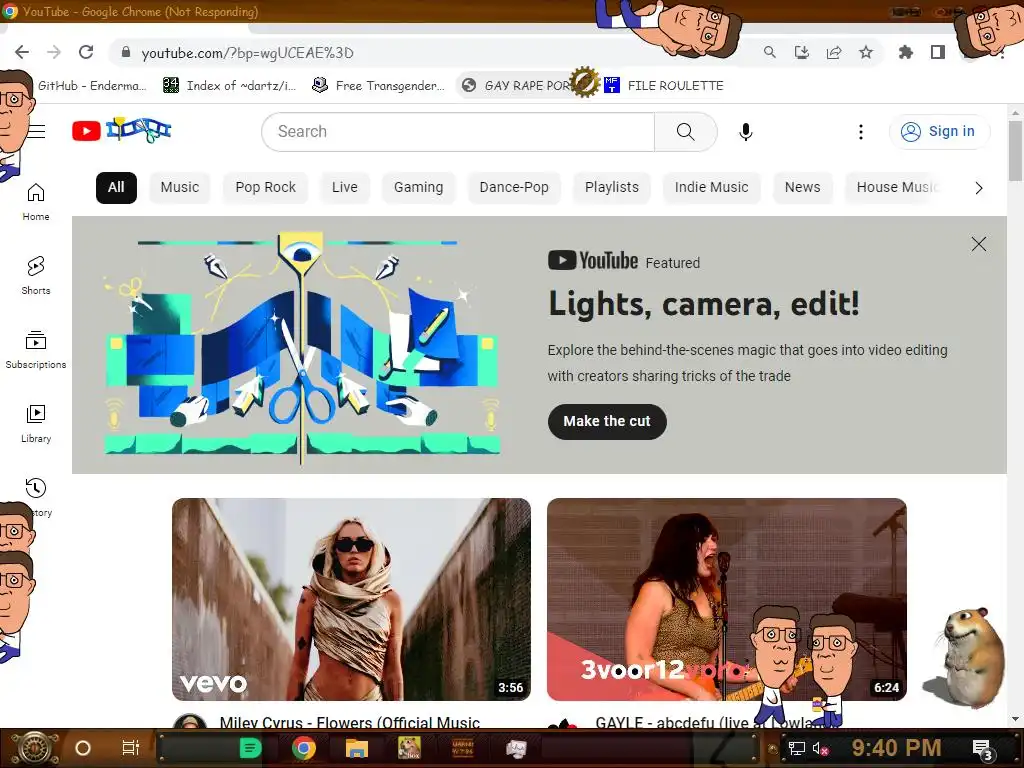The height and width of the screenshot is (768, 1024).
Task: Select the Music filter chip
Action: [180, 187]
